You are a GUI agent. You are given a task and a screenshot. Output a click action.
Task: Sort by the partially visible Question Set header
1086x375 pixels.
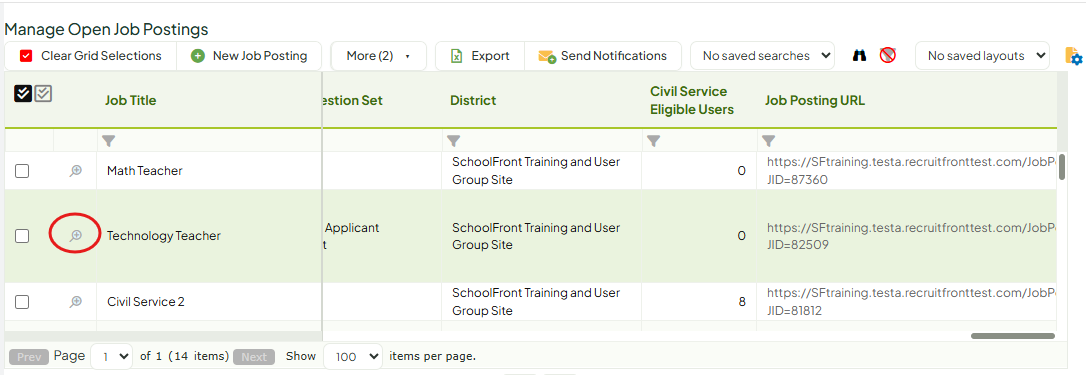tap(353, 101)
